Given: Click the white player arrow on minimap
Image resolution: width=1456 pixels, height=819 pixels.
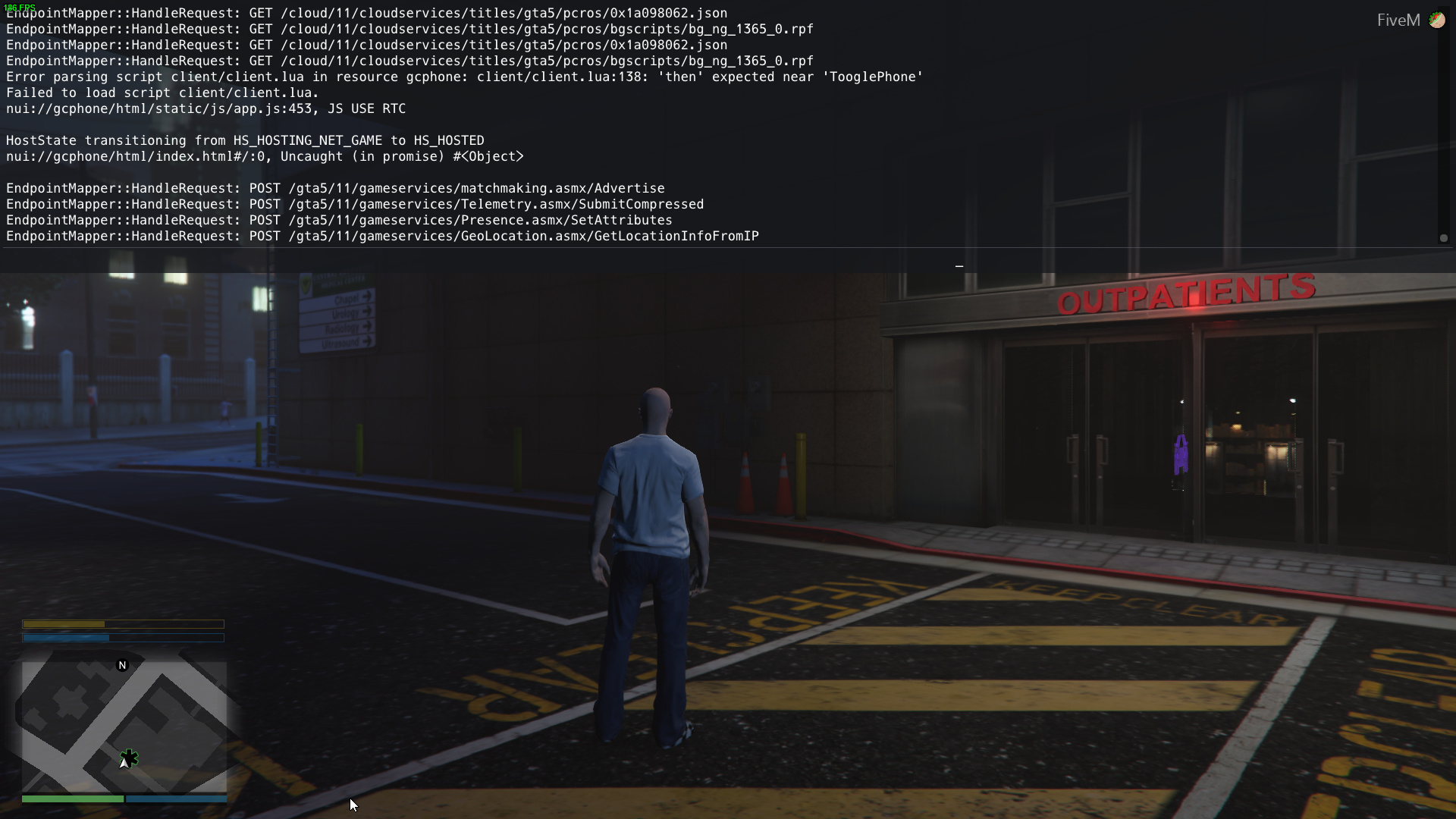Looking at the screenshot, I should (x=124, y=763).
